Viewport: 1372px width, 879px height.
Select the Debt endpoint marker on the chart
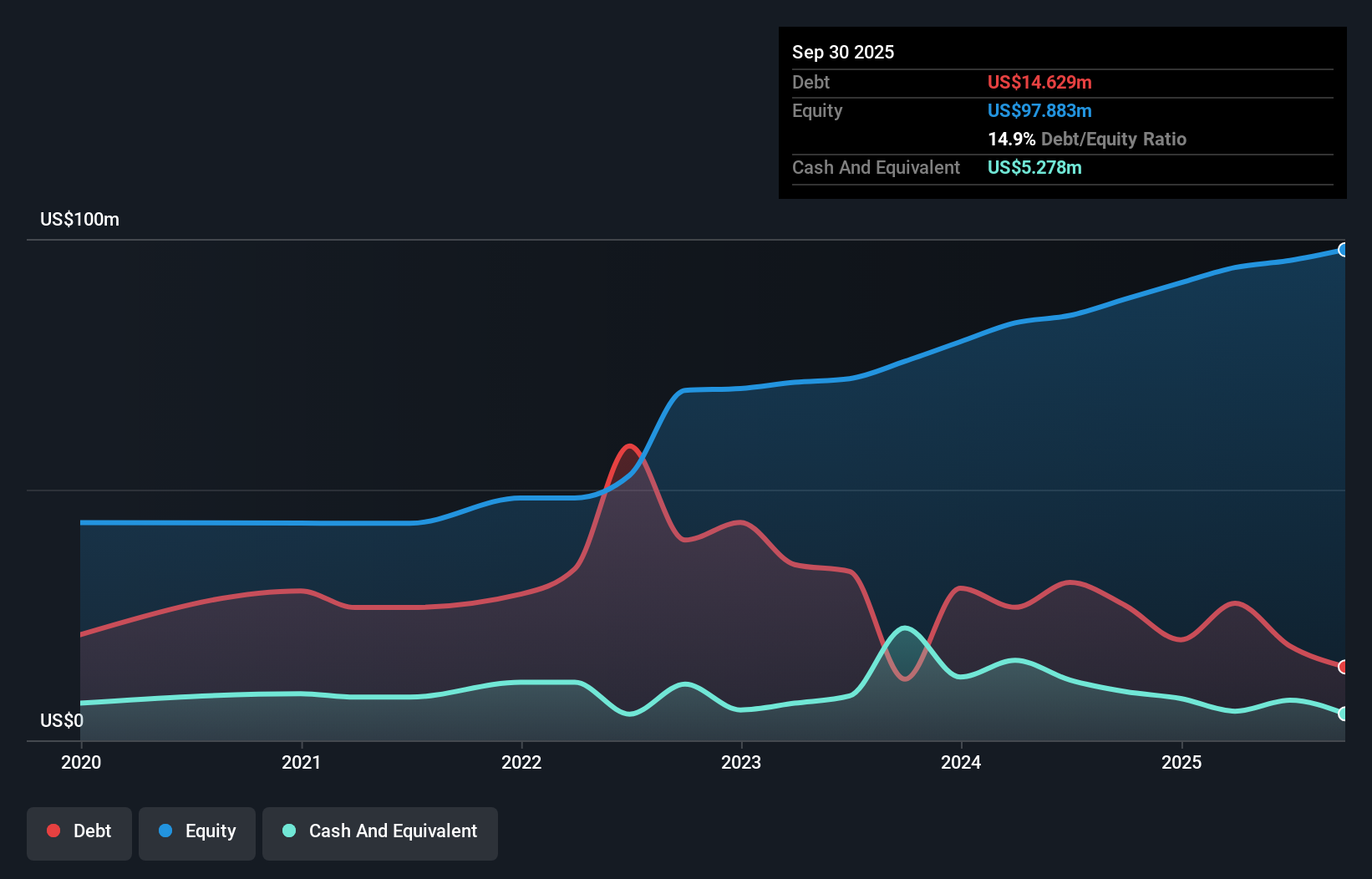point(1344,667)
